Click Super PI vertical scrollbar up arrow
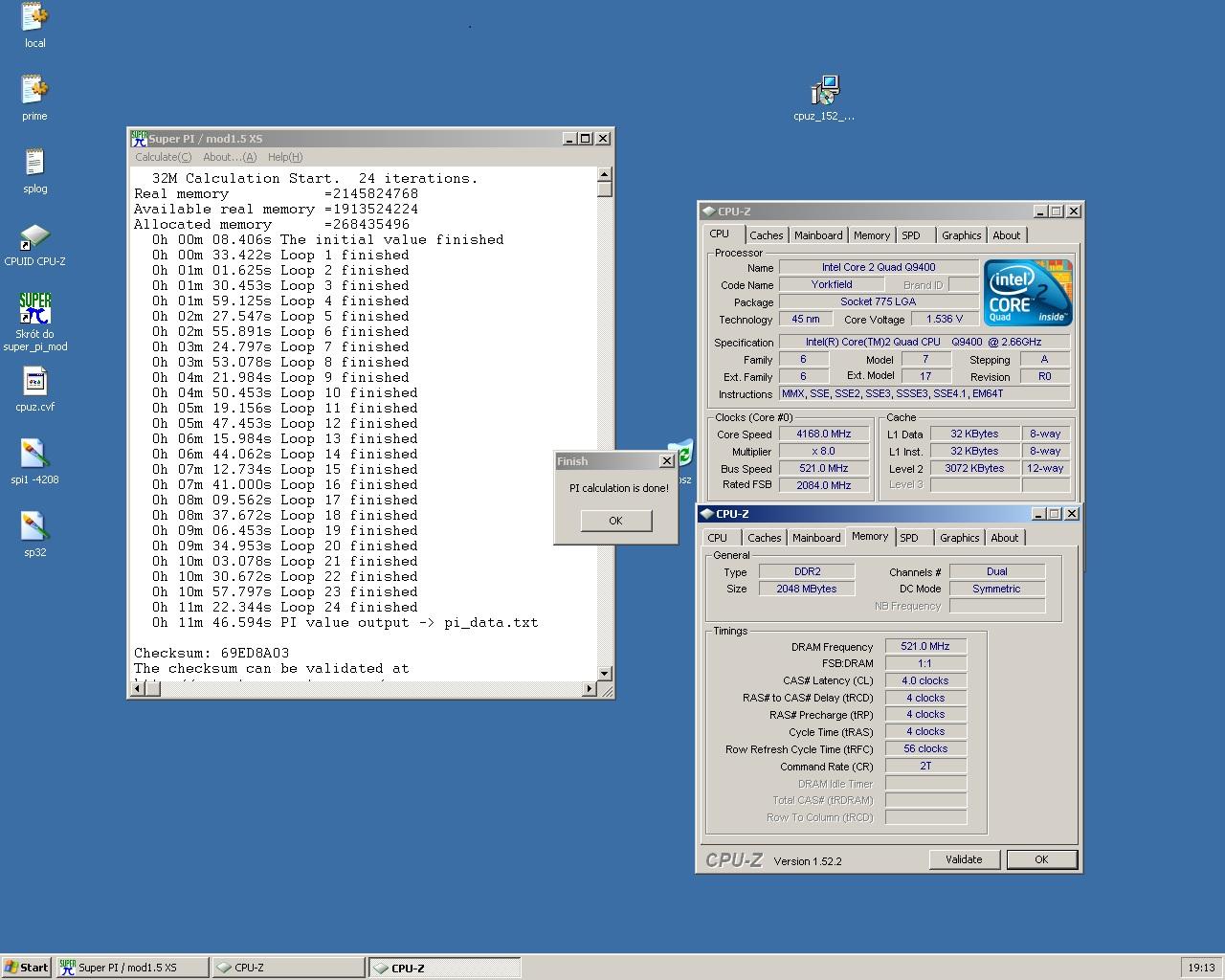The height and width of the screenshot is (980, 1225). [604, 175]
